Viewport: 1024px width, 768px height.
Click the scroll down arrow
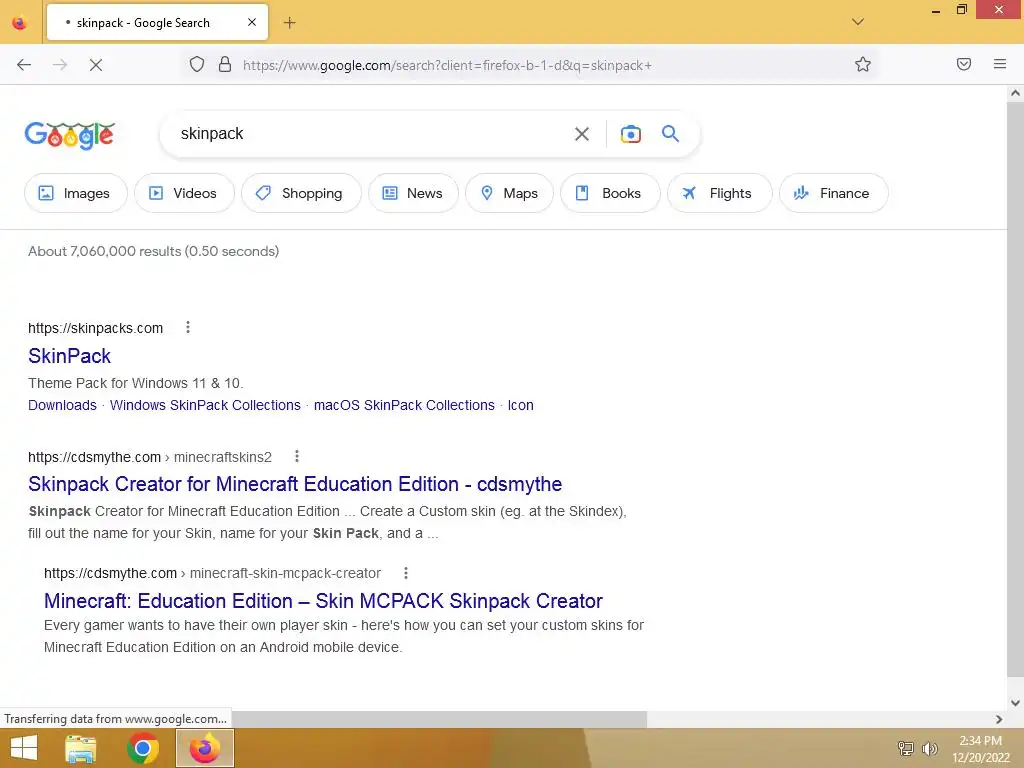point(1015,703)
